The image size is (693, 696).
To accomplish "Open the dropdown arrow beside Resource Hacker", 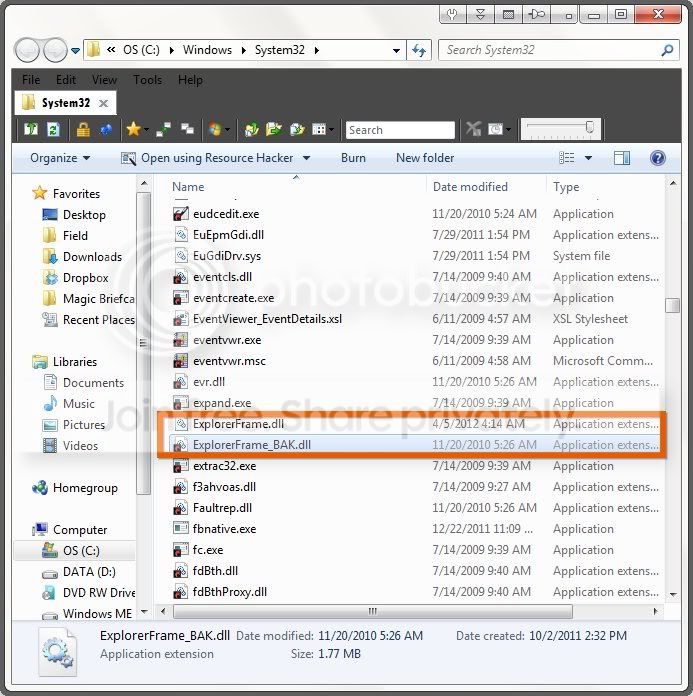I will click(306, 158).
